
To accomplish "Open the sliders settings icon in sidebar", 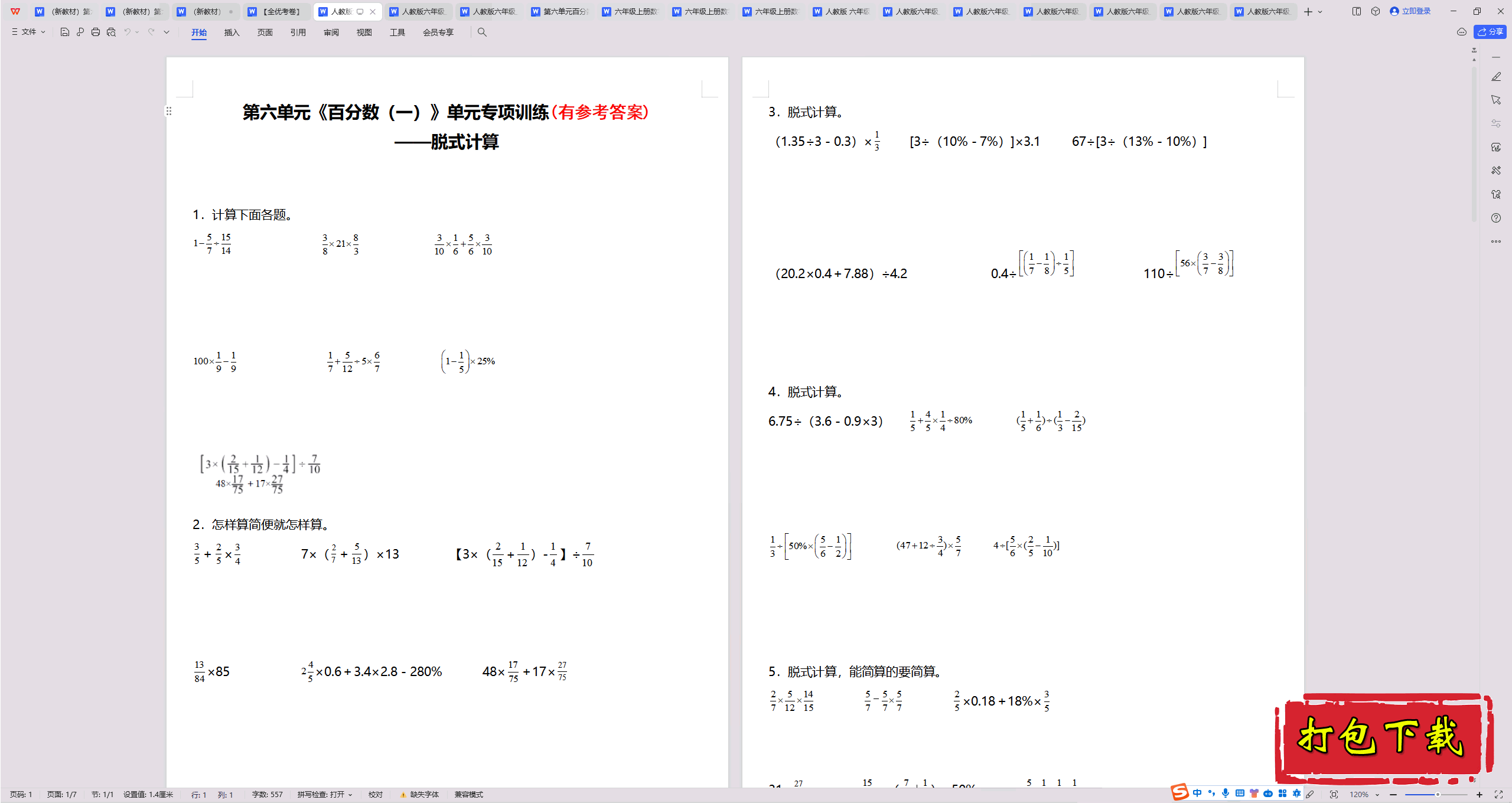I will 1496,123.
